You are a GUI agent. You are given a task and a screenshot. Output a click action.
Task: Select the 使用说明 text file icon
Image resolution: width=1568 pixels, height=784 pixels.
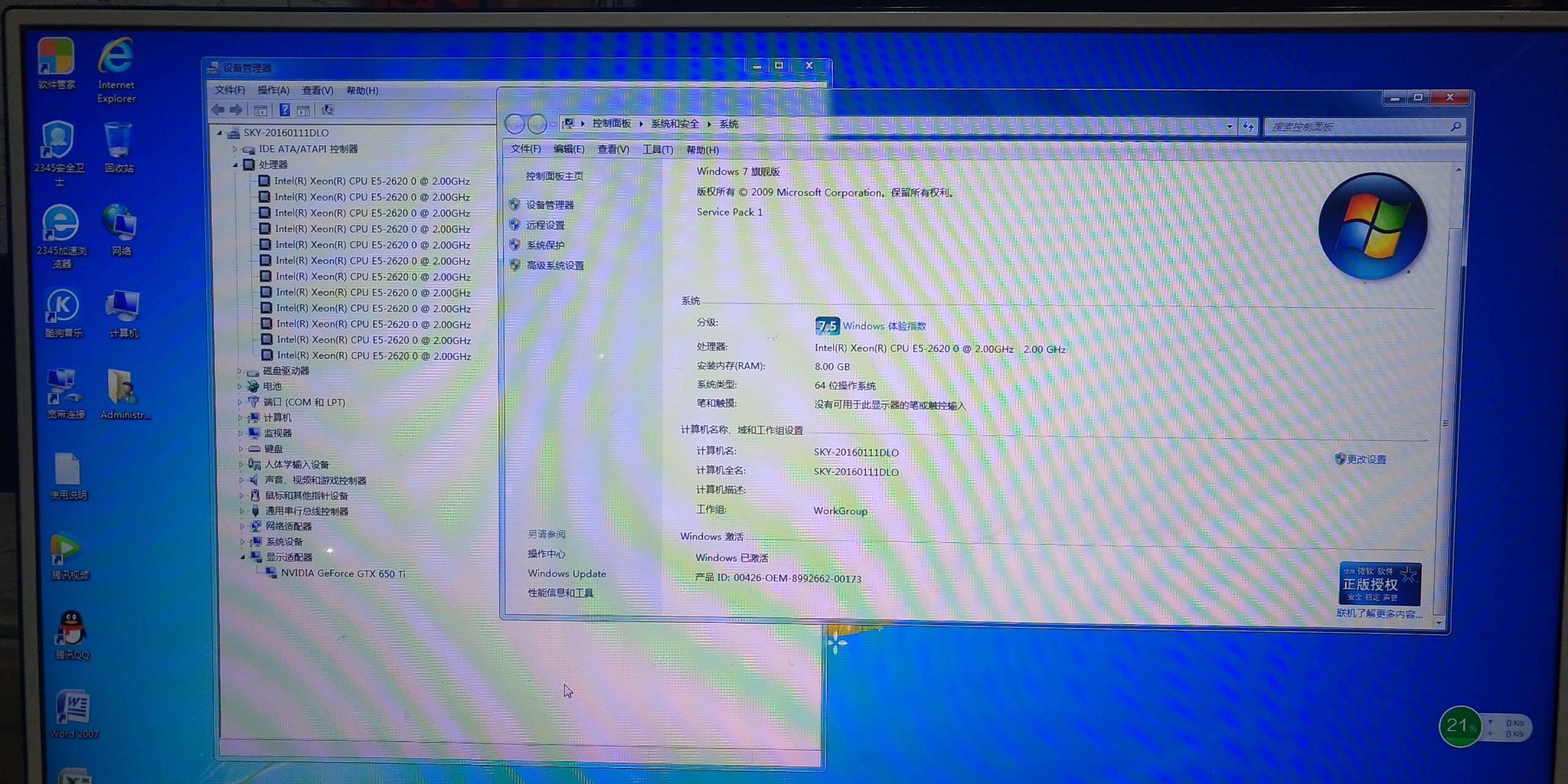click(x=68, y=476)
